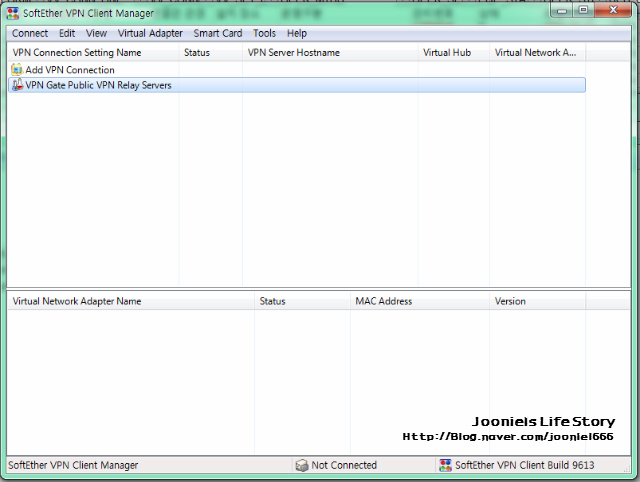Open the View menu
This screenshot has height=482, width=640.
pyautogui.click(x=96, y=33)
